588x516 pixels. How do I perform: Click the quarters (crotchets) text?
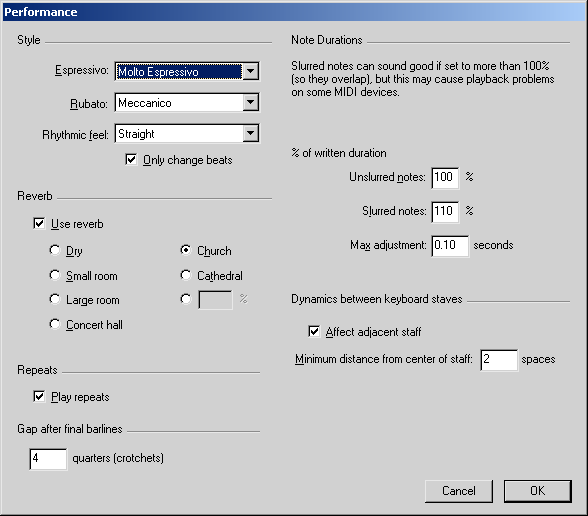tap(118, 458)
